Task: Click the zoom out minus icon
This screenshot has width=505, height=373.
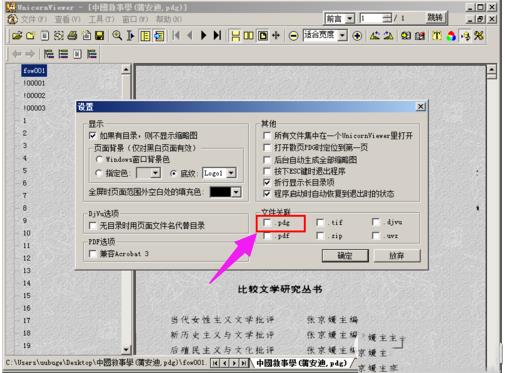Action: 293,36
